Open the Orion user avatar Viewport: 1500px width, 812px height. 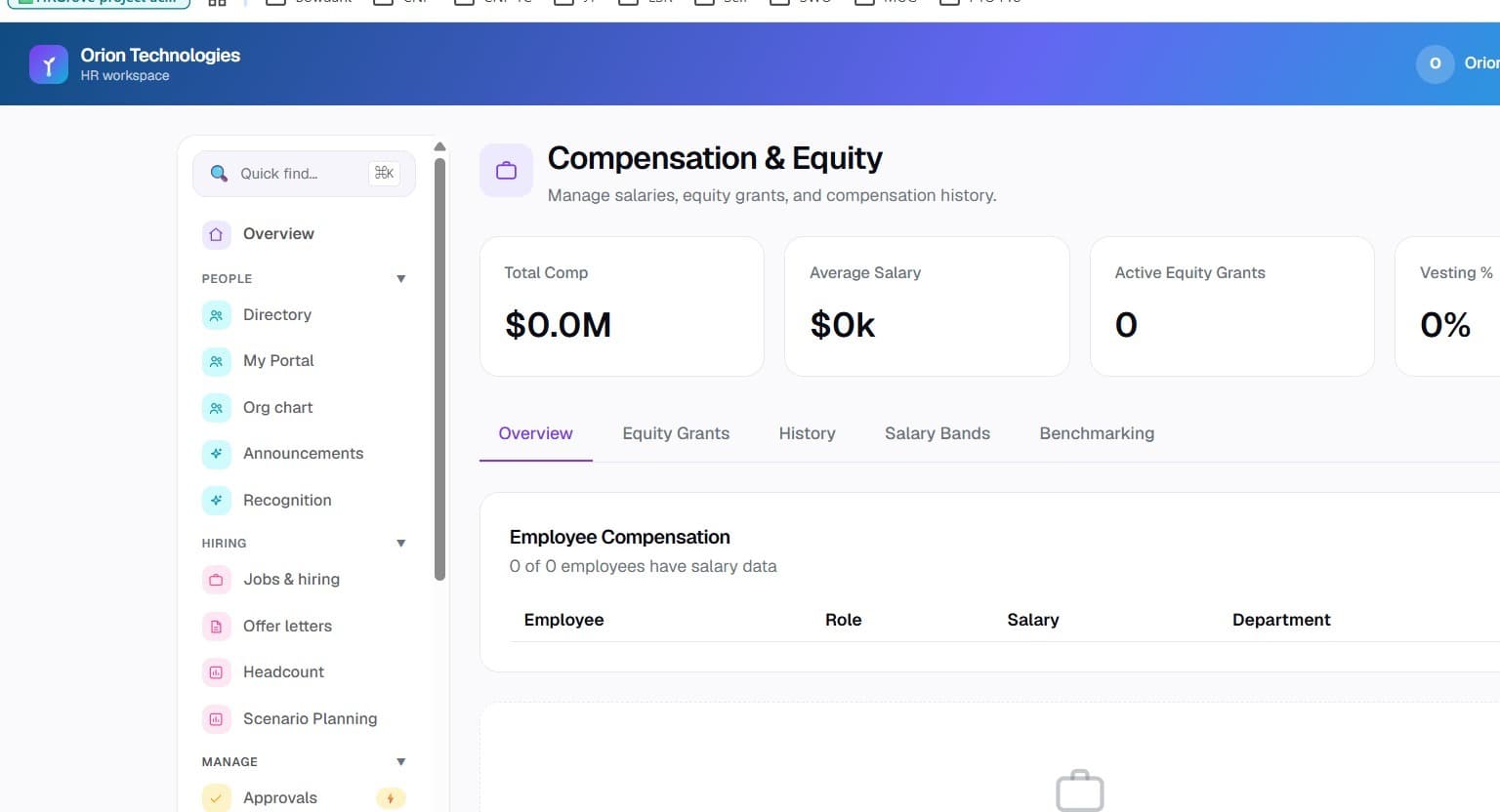[1435, 63]
